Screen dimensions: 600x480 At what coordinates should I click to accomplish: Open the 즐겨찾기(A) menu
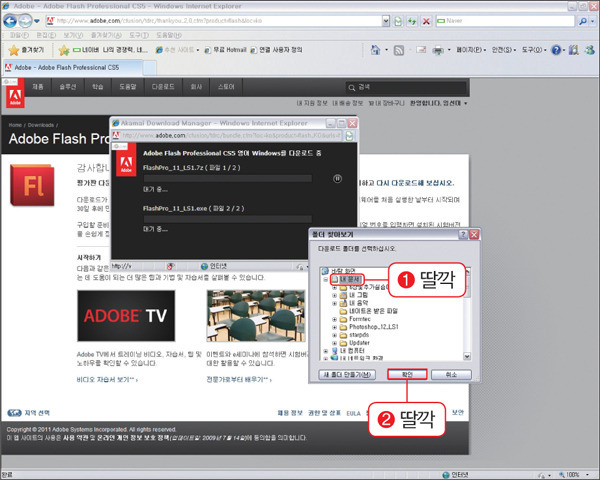(106, 35)
